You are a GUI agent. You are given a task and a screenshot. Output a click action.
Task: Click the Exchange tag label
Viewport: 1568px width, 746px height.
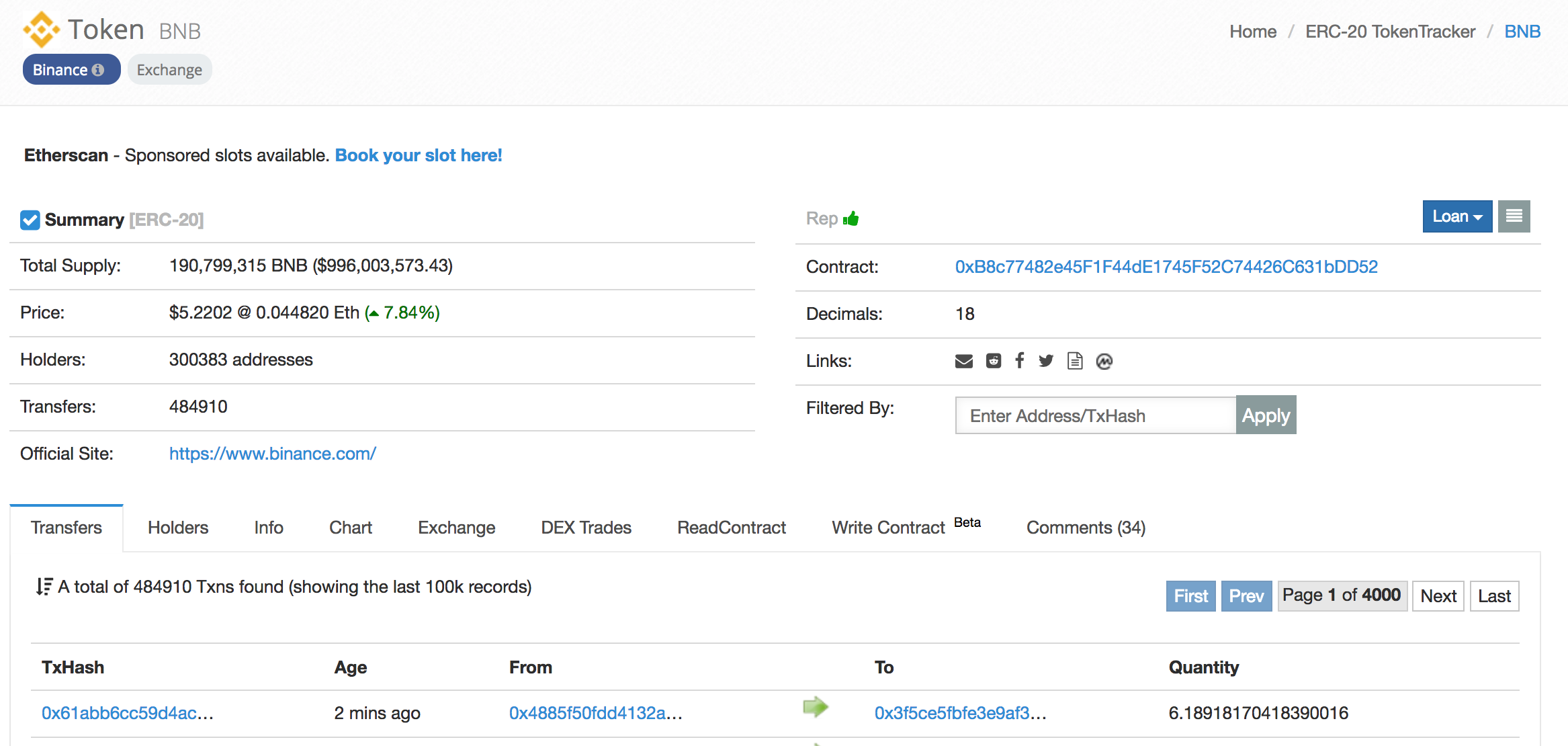tap(169, 70)
